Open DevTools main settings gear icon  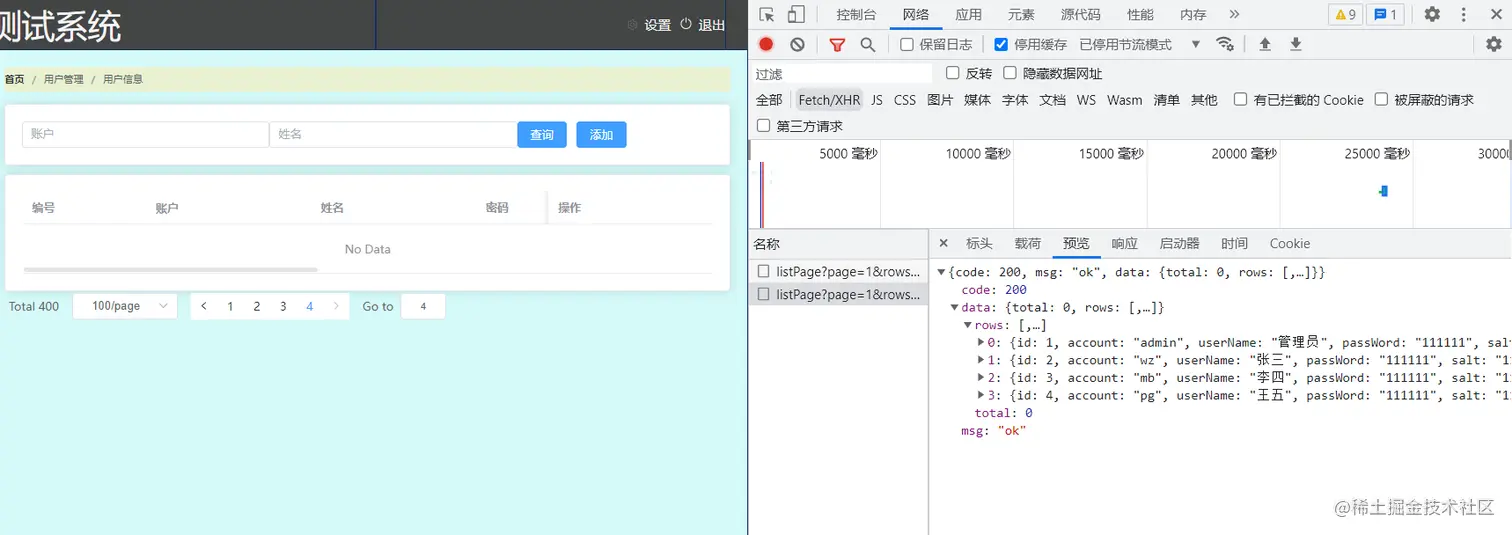[1432, 14]
